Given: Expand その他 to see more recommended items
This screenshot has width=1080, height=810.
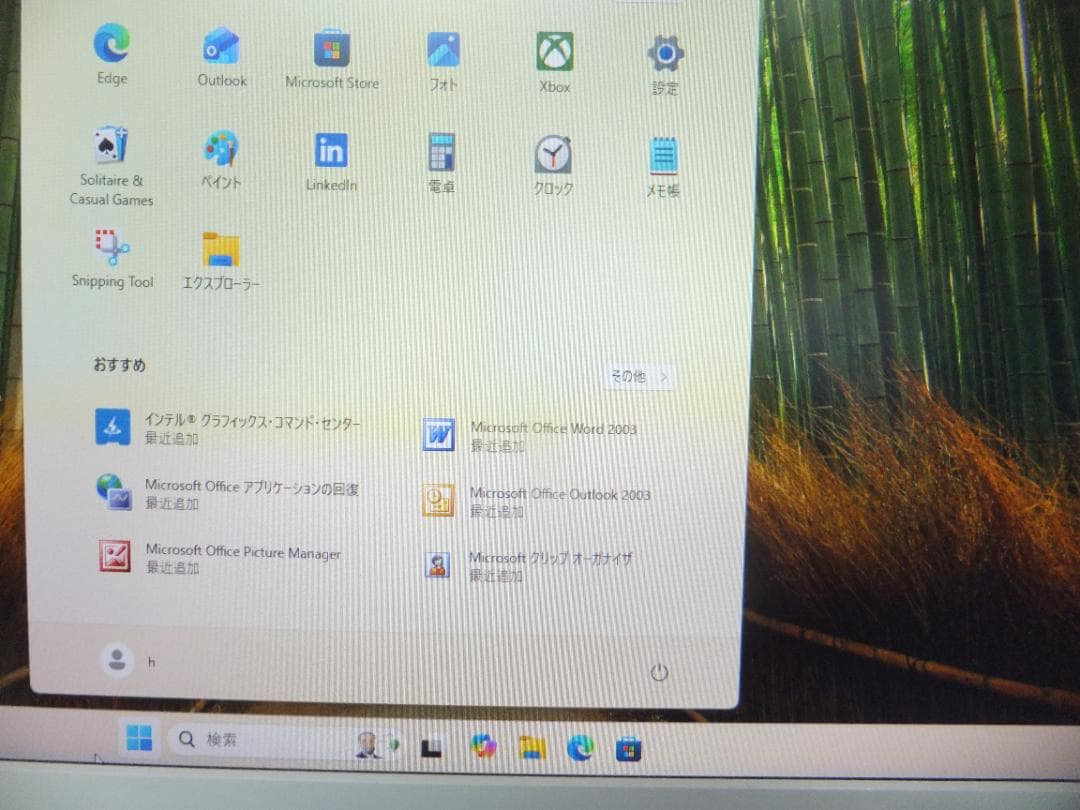Looking at the screenshot, I should click(x=638, y=376).
